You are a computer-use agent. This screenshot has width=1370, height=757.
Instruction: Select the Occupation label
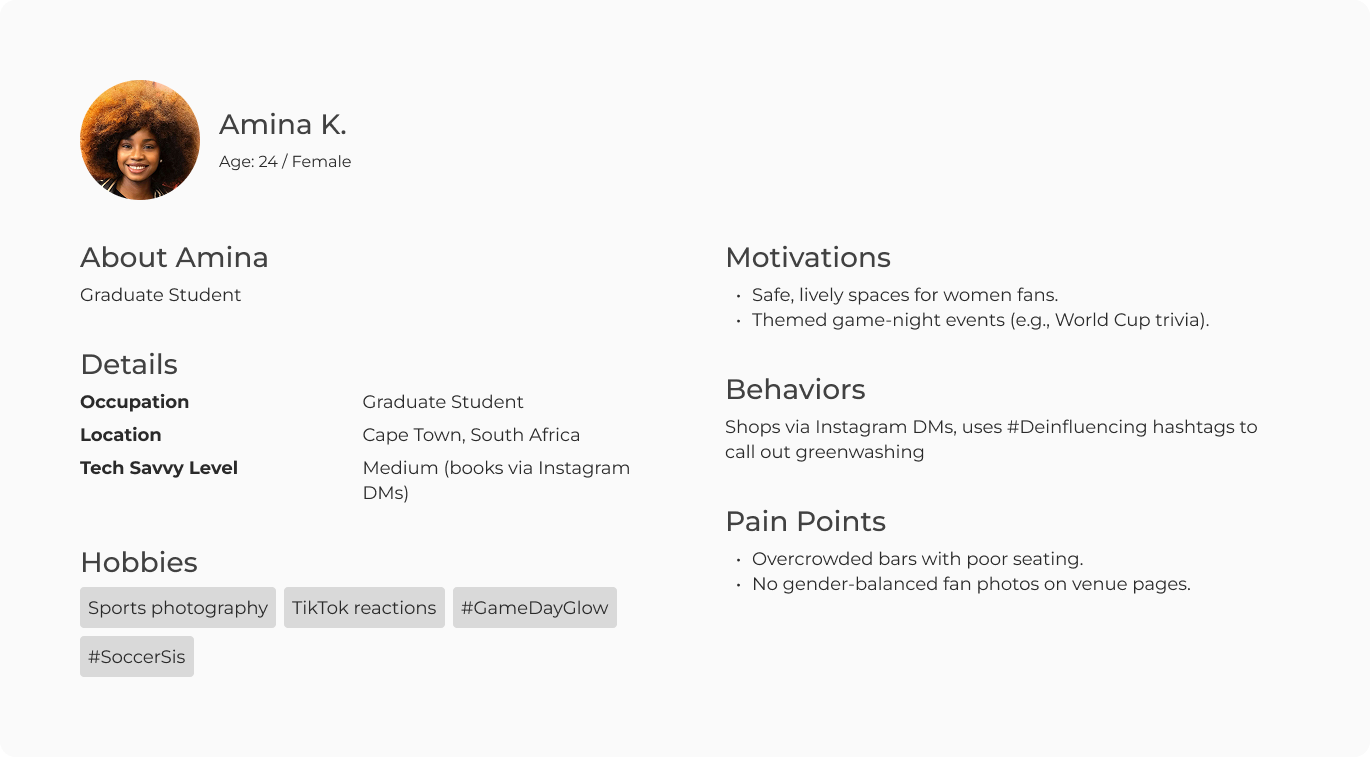tap(134, 402)
